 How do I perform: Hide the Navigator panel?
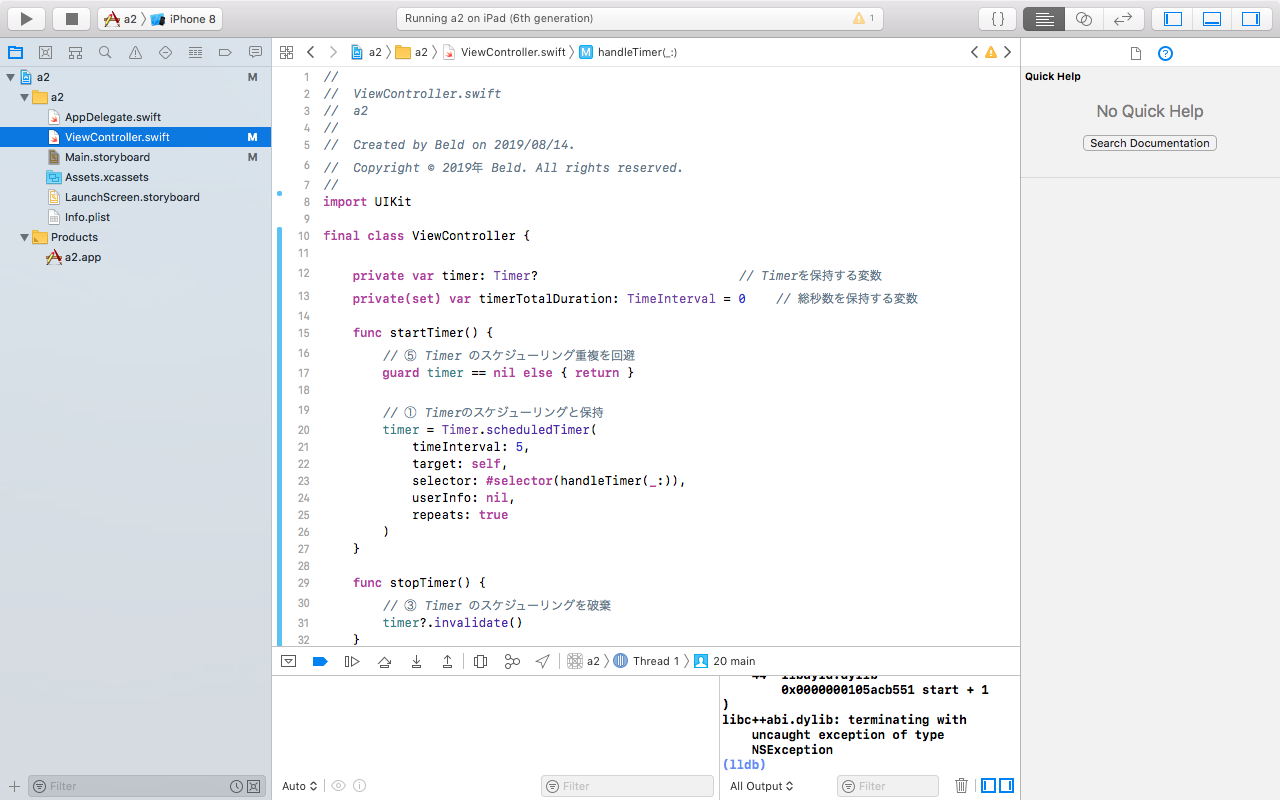click(x=1171, y=17)
